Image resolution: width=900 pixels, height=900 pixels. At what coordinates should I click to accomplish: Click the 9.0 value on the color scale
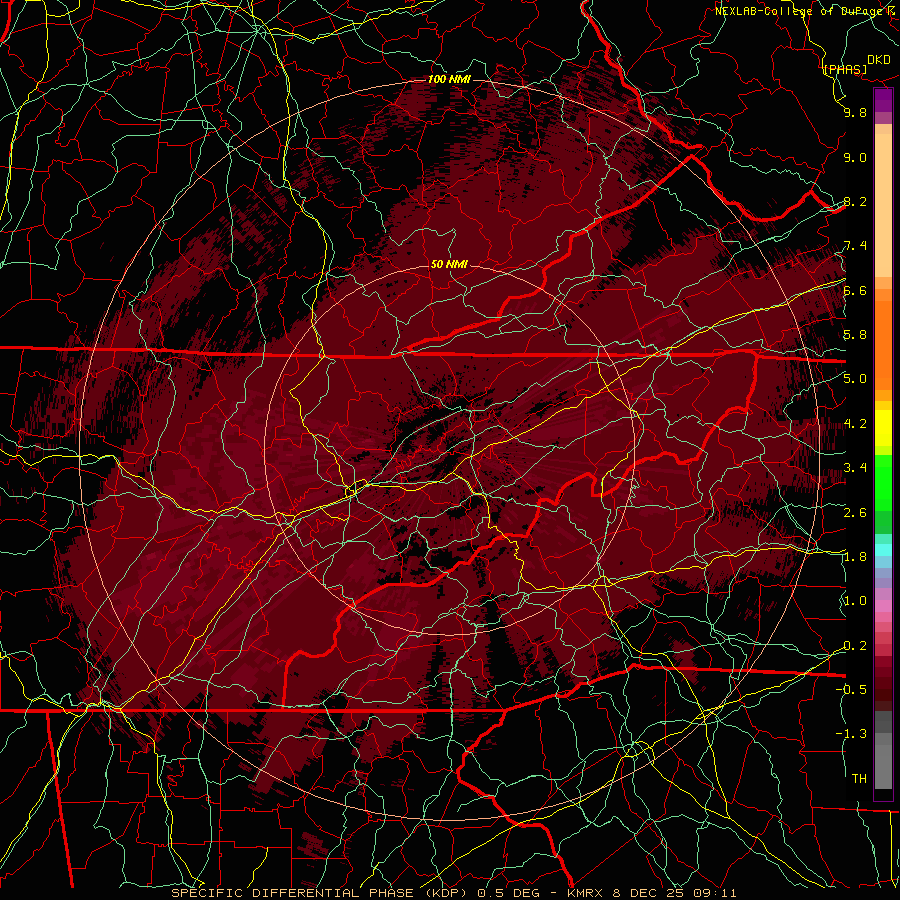tap(855, 157)
